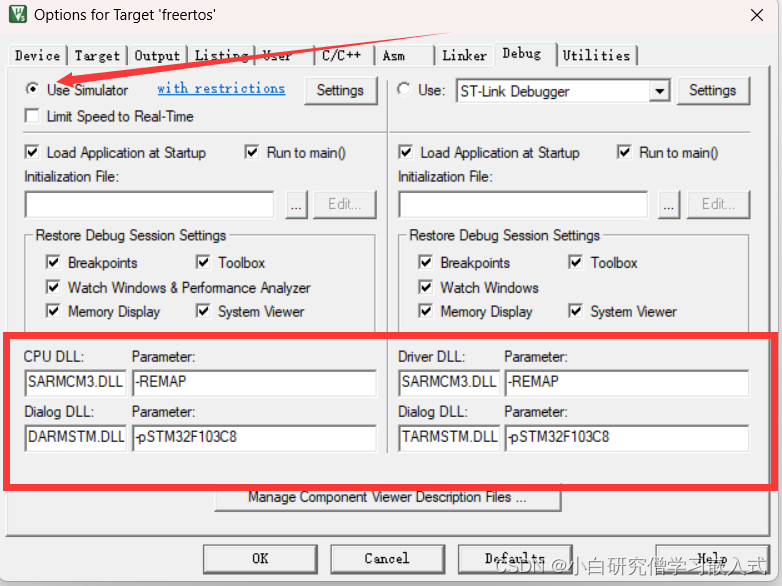Open the ST-Link Debugger dropdown
782x586 pixels.
pos(659,91)
